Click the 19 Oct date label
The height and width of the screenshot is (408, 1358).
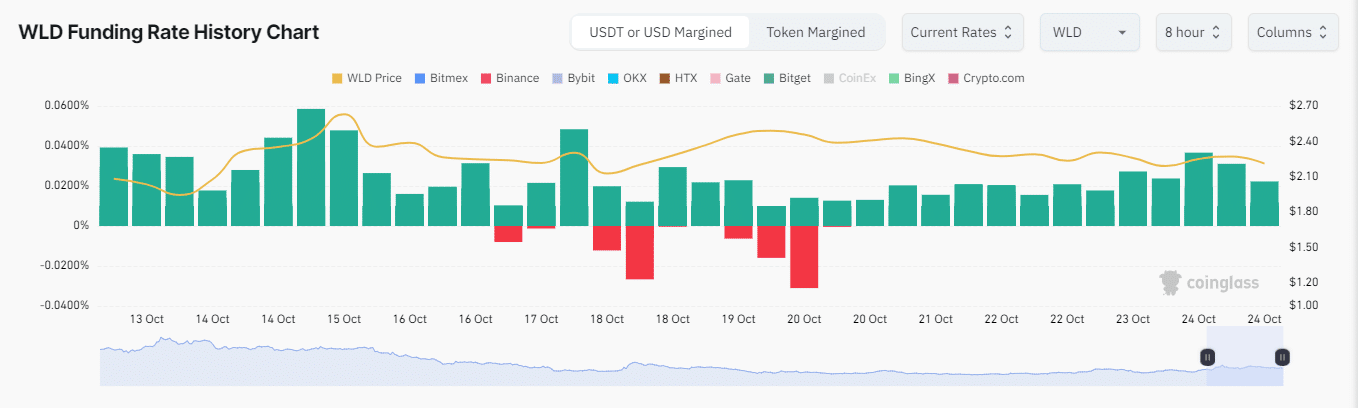(x=738, y=319)
